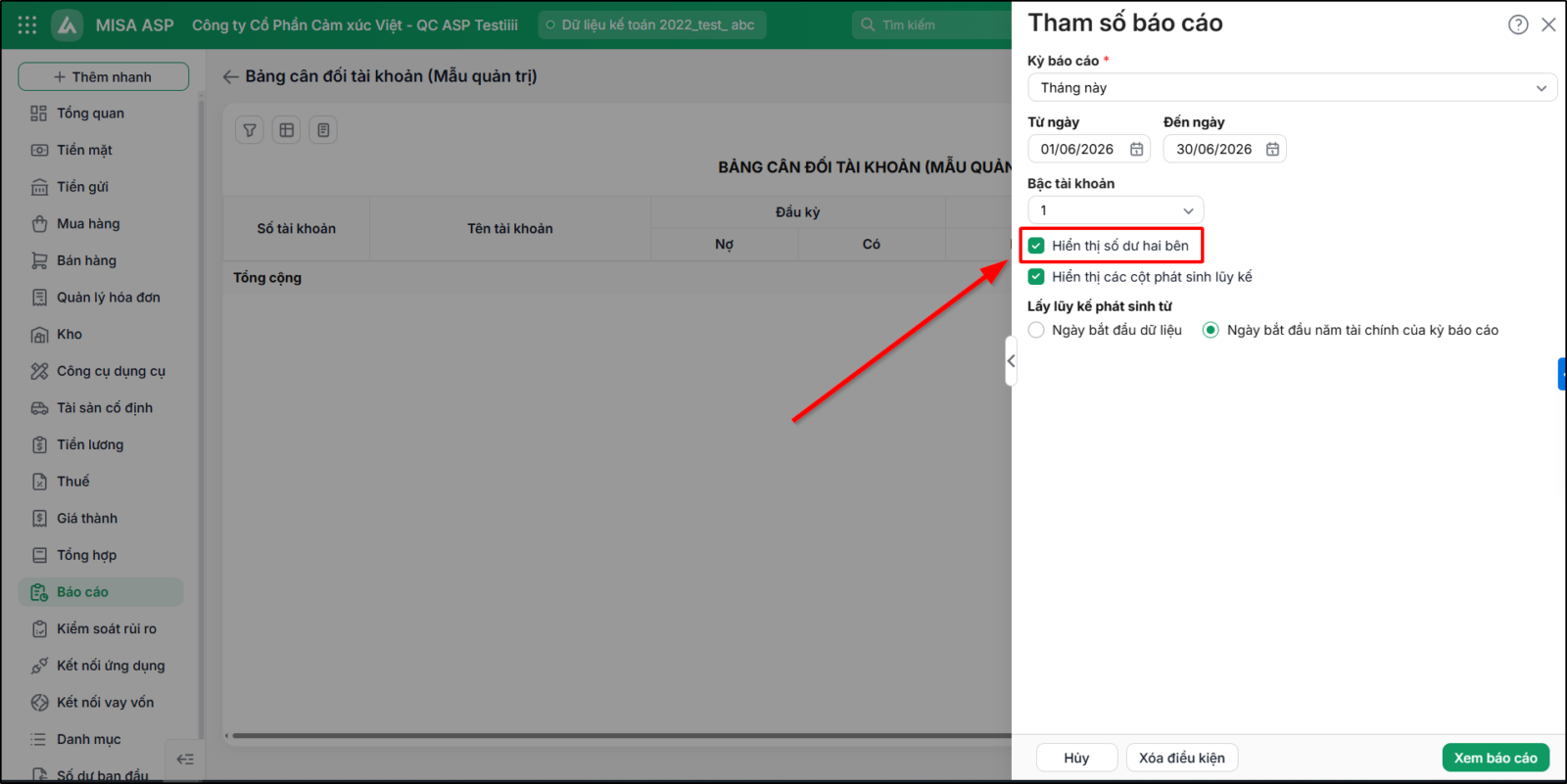This screenshot has width=1567, height=784.
Task: Click the Tiền lương icon
Action: 39,444
